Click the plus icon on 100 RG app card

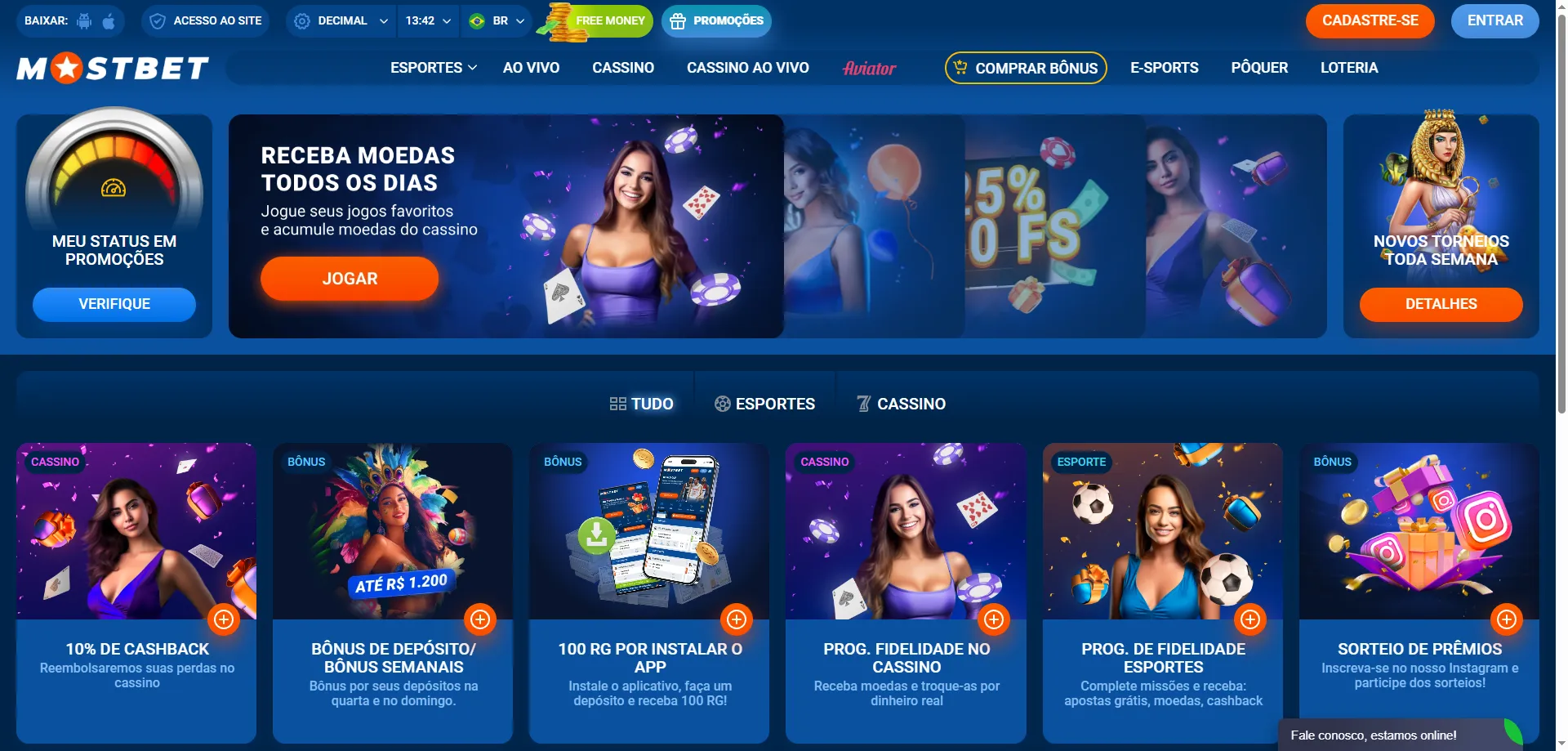coord(737,619)
